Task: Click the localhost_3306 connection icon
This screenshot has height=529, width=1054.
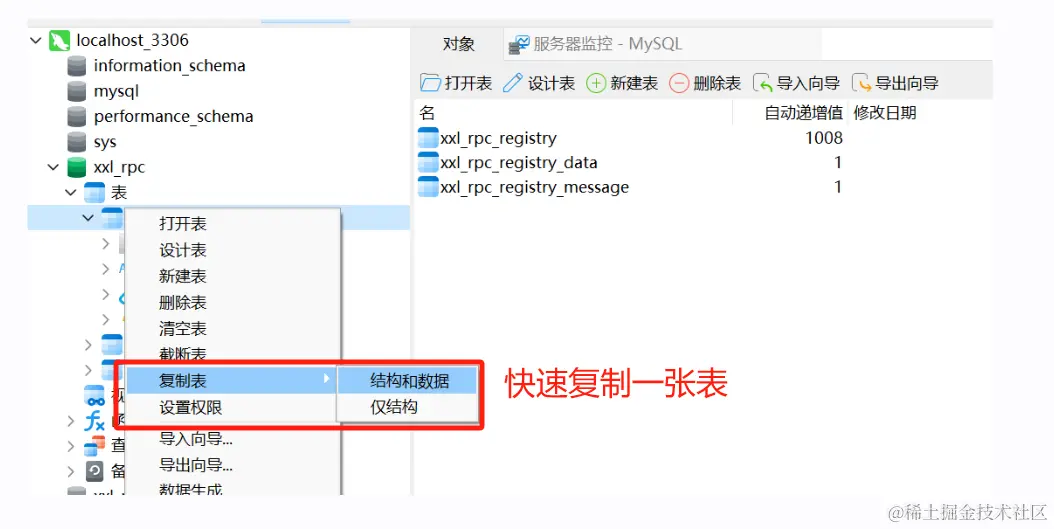Action: click(x=59, y=40)
